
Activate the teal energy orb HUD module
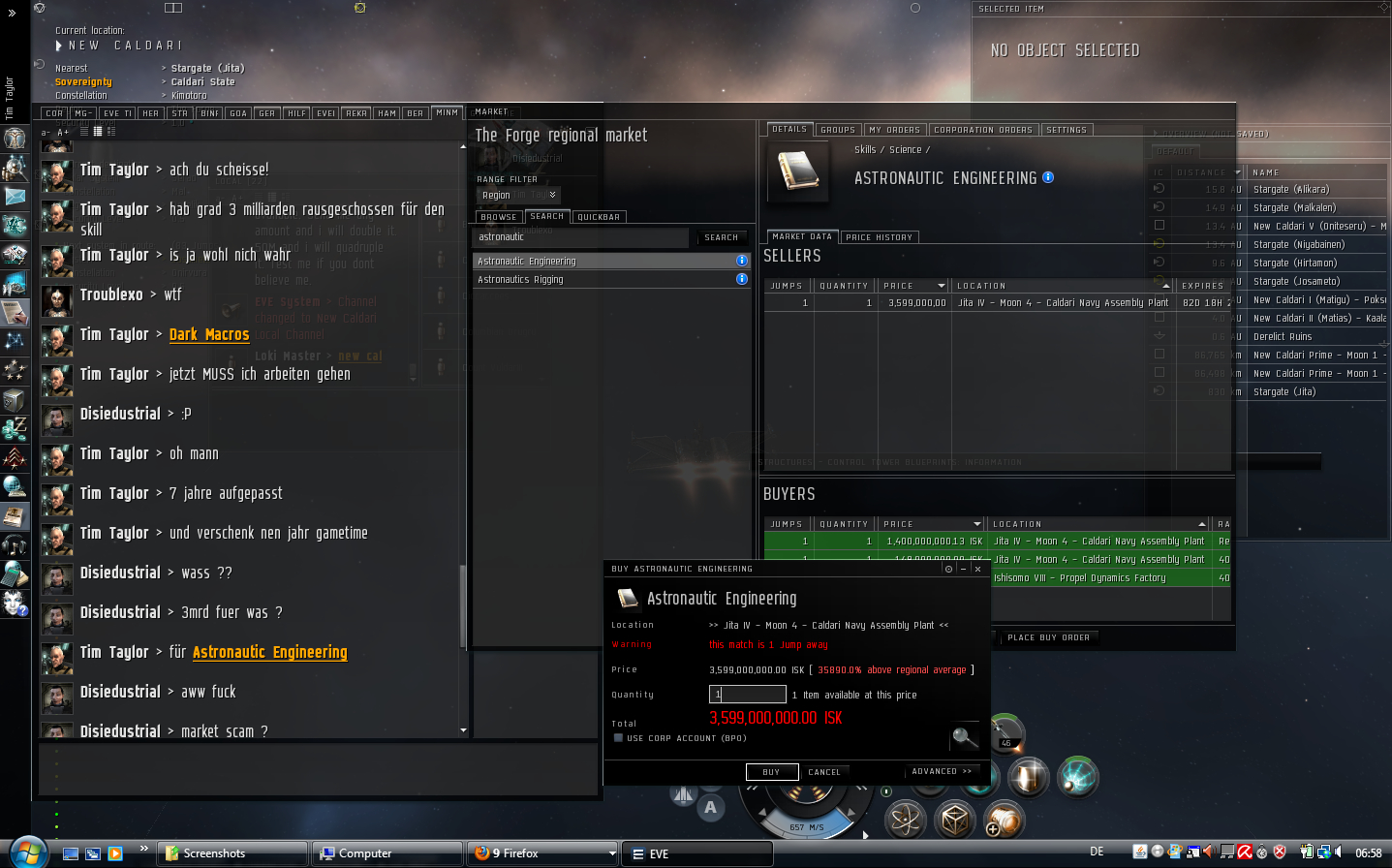coord(1077,776)
